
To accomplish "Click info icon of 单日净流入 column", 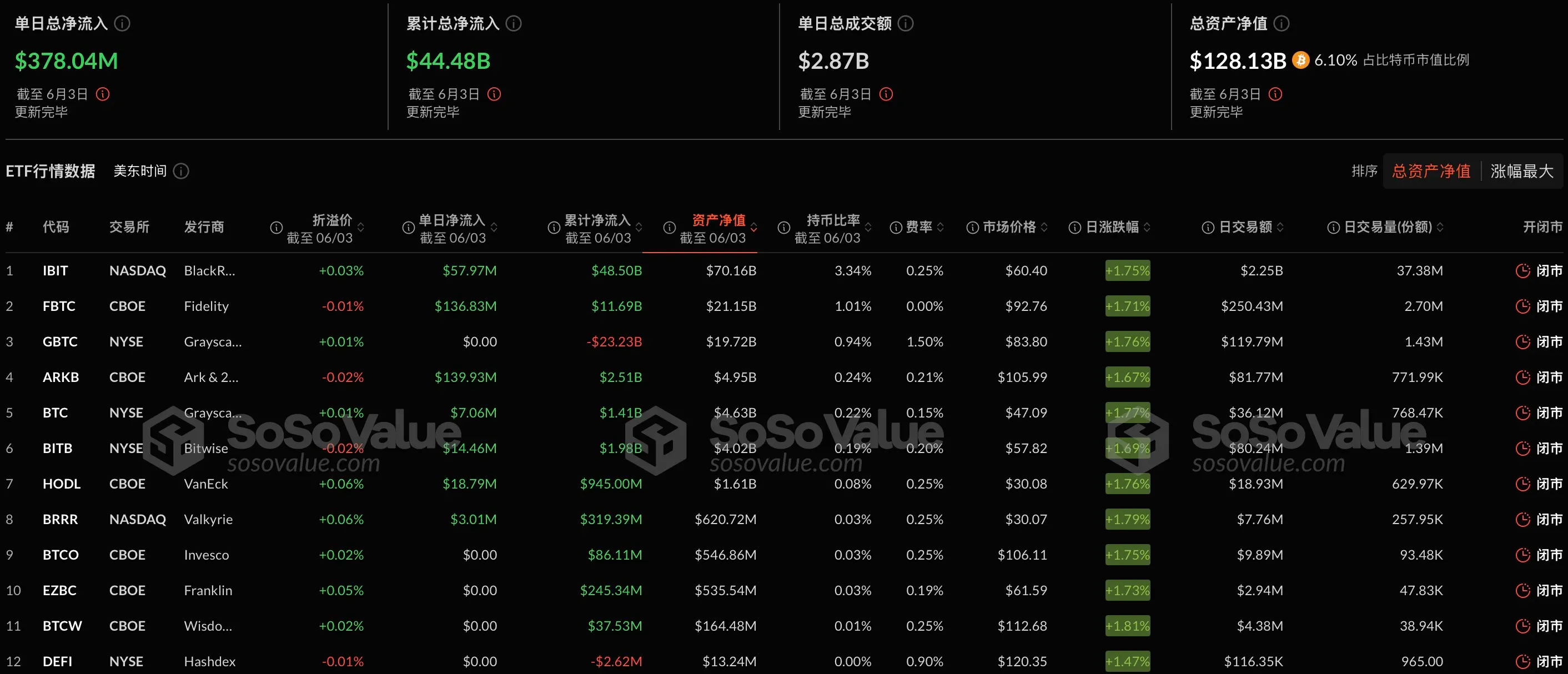I will pos(409,228).
